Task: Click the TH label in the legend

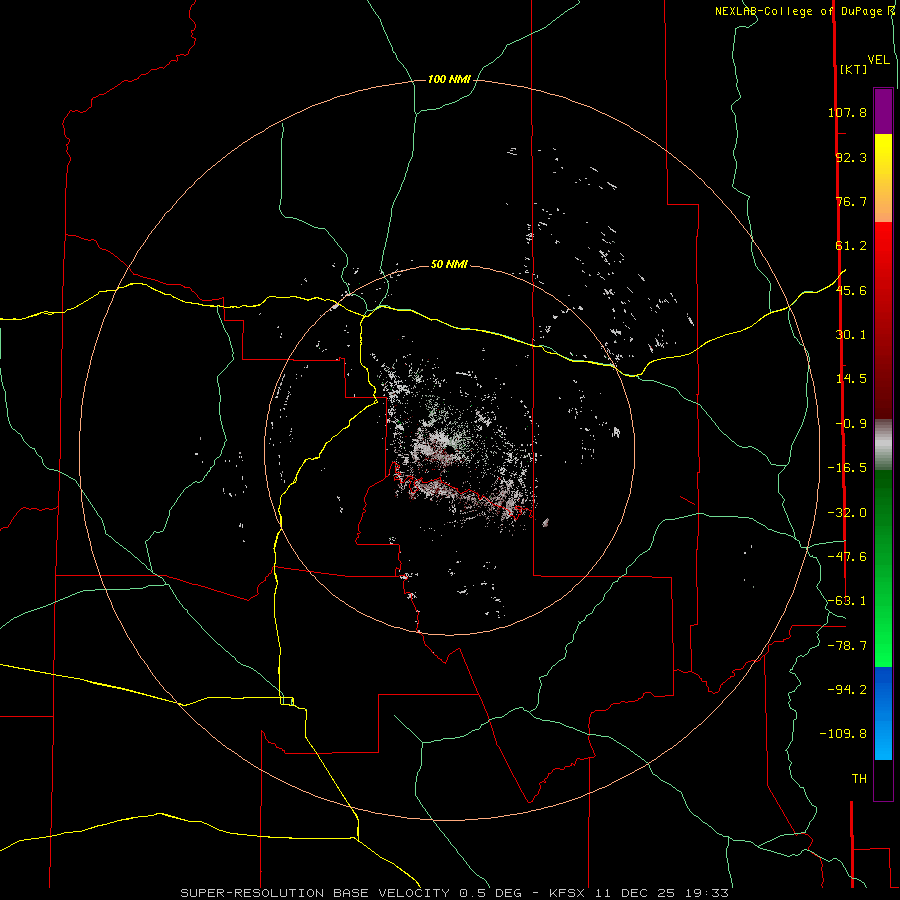Action: (x=859, y=779)
